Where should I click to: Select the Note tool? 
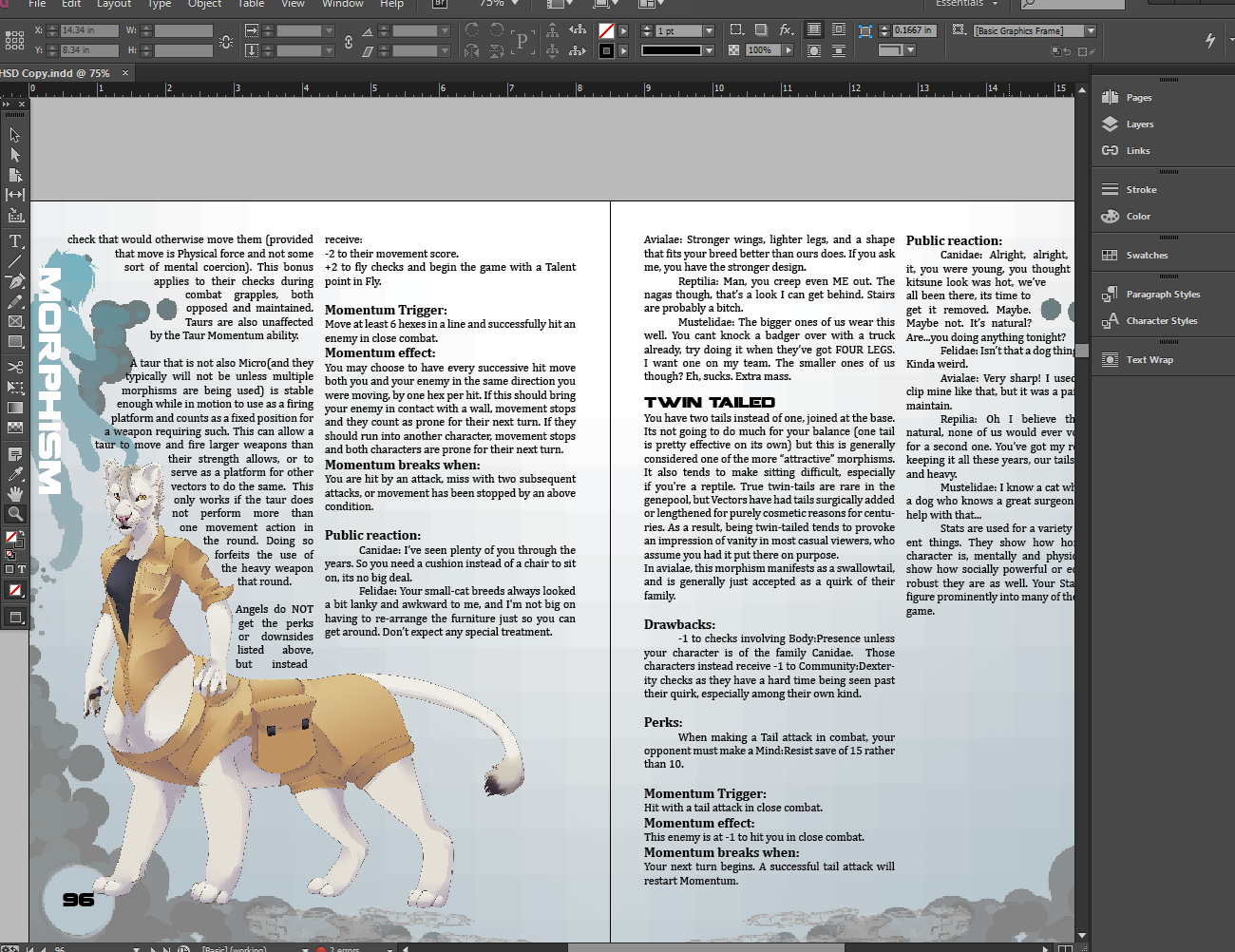point(15,454)
